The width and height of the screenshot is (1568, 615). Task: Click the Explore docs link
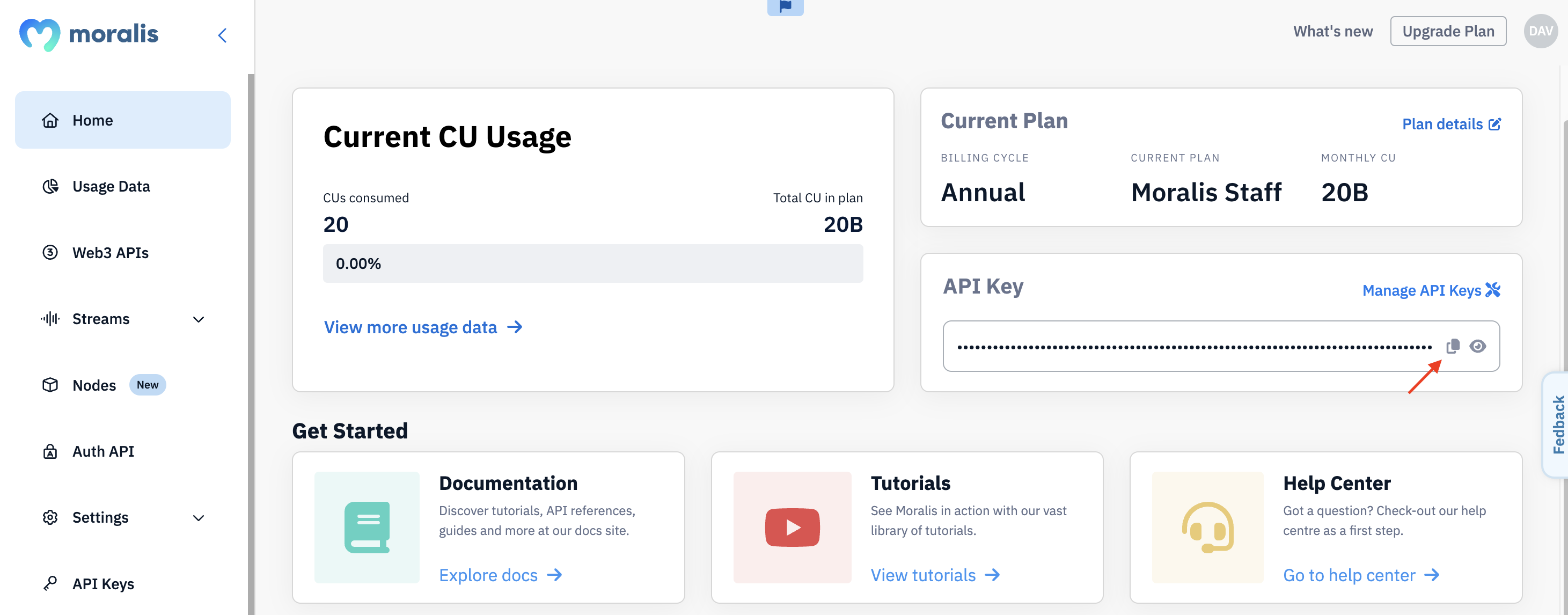pyautogui.click(x=488, y=575)
